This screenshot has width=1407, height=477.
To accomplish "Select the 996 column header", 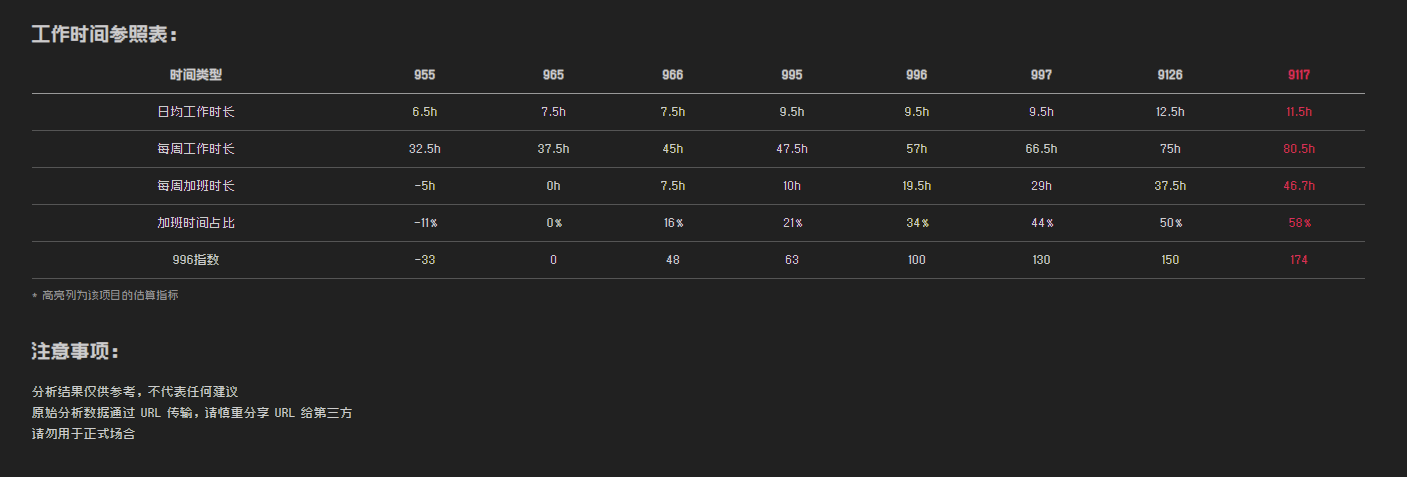I will coord(916,75).
